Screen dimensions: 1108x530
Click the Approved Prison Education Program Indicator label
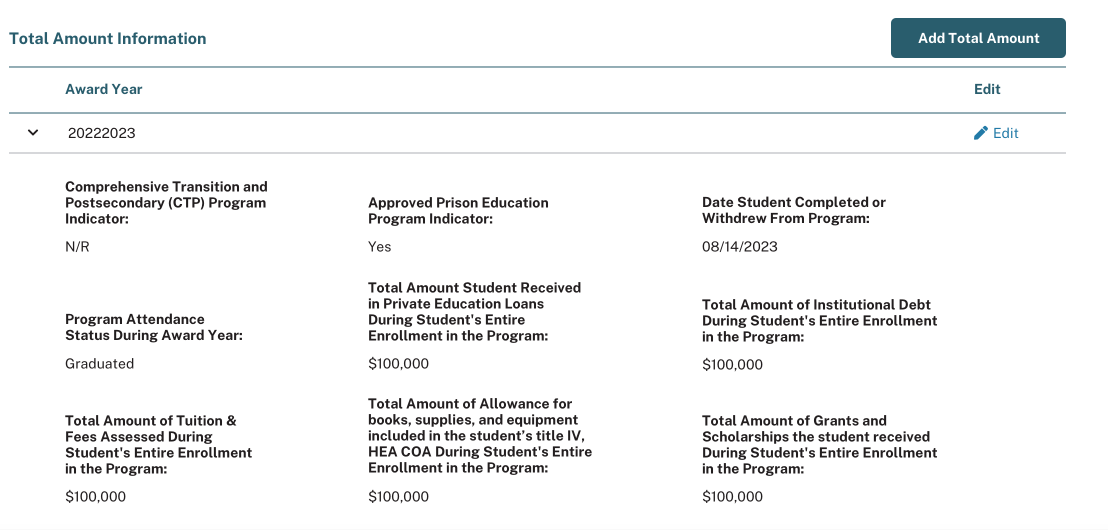point(458,210)
